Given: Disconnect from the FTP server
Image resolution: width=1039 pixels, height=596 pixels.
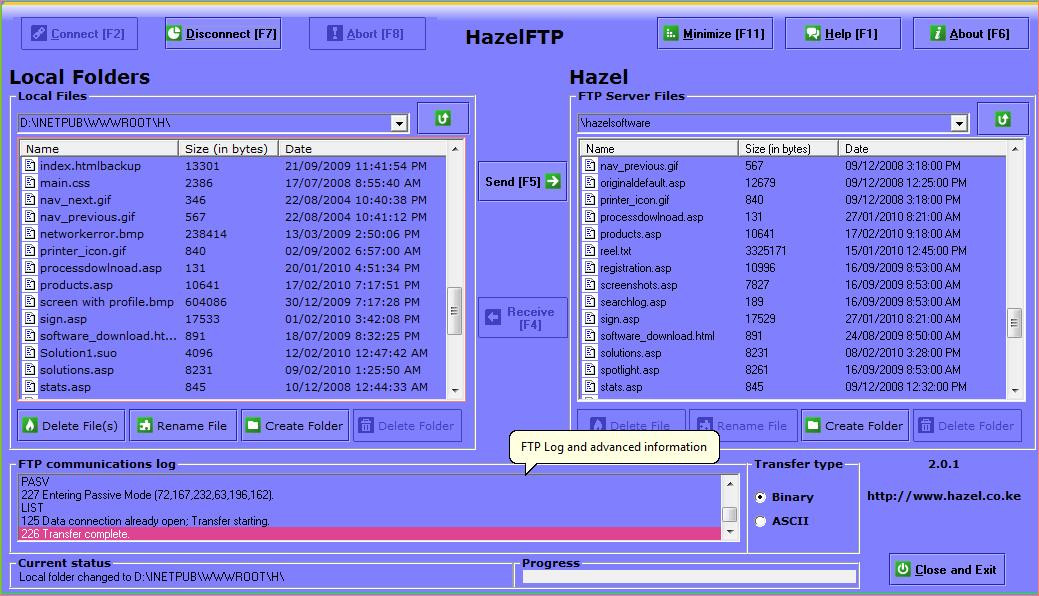Looking at the screenshot, I should tap(223, 34).
